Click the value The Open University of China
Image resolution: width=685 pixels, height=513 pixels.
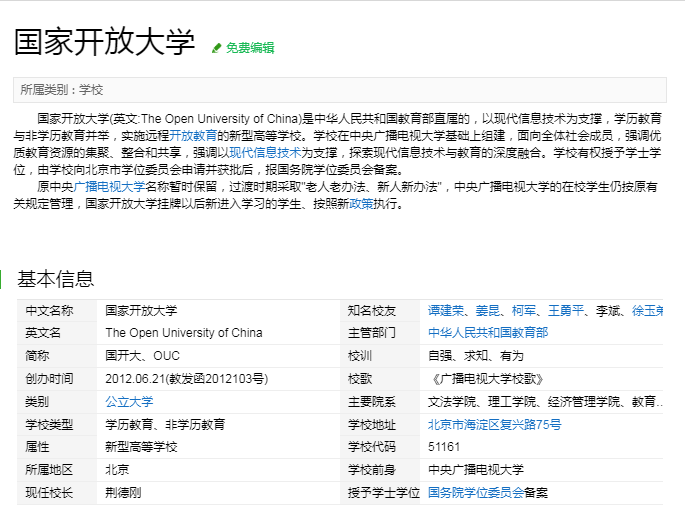pyautogui.click(x=184, y=333)
